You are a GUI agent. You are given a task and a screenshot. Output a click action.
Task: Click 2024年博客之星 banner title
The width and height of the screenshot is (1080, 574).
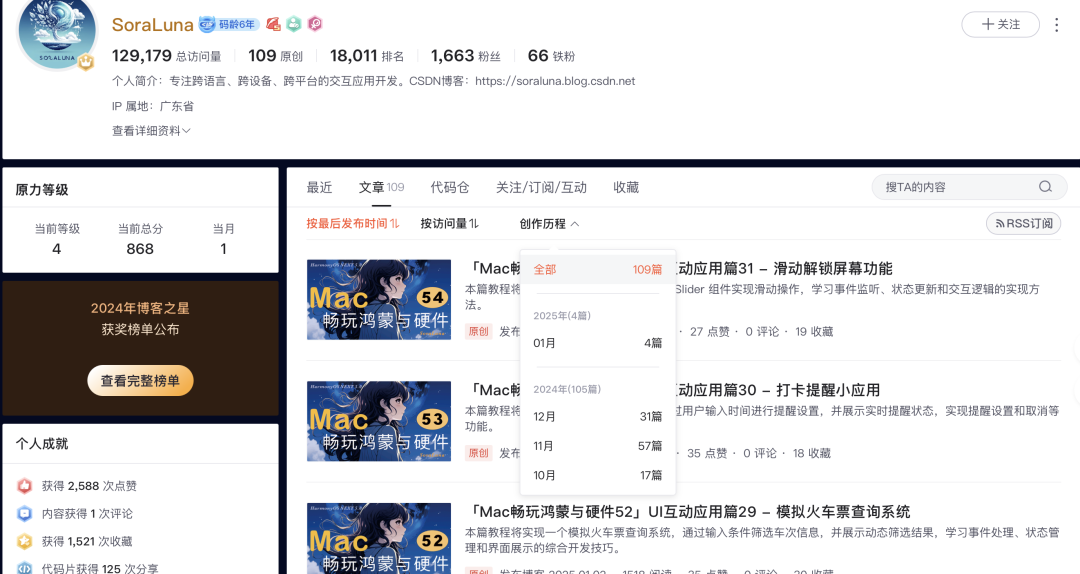pos(140,308)
